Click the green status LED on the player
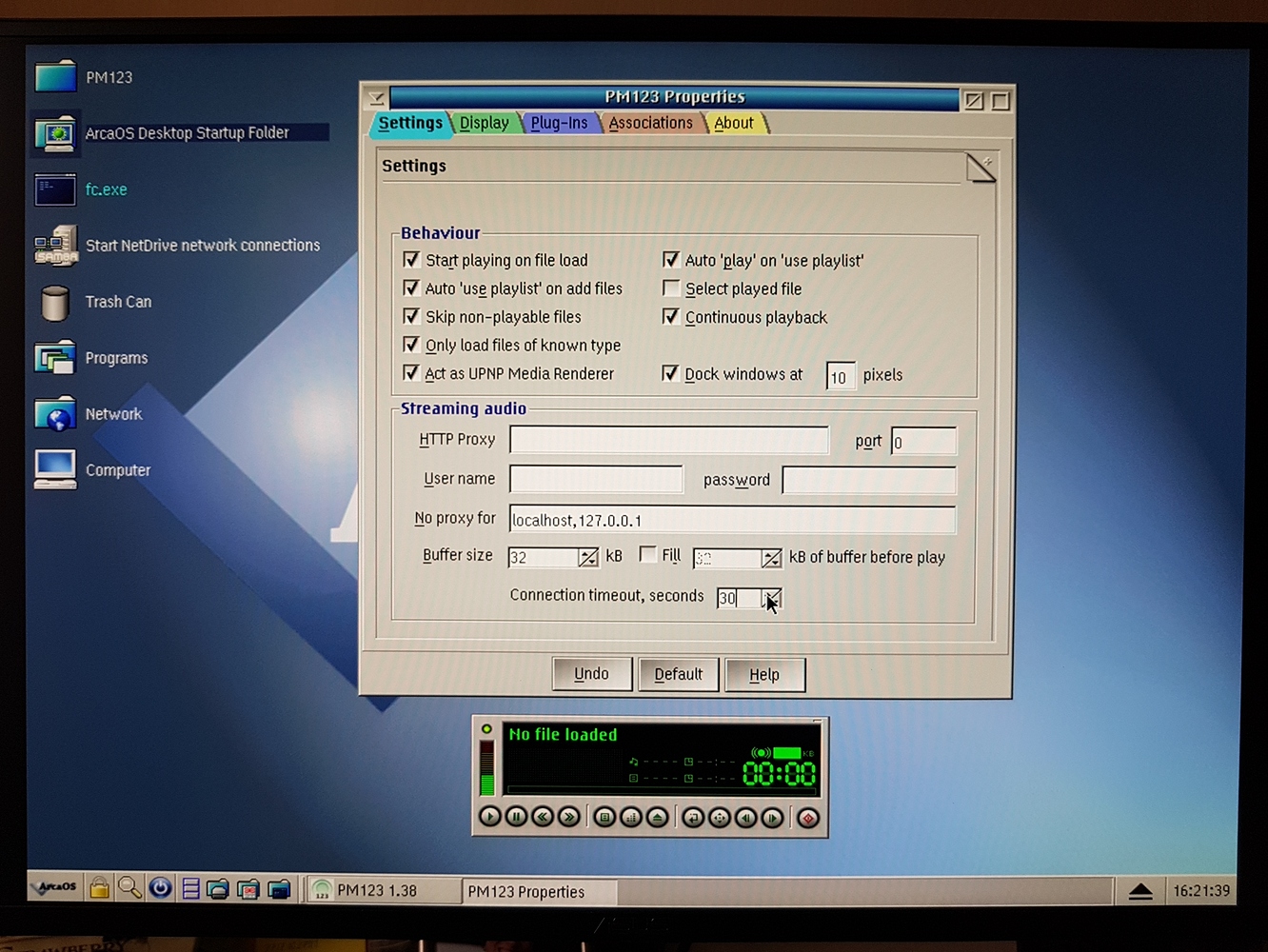The image size is (1268, 952). click(x=486, y=729)
